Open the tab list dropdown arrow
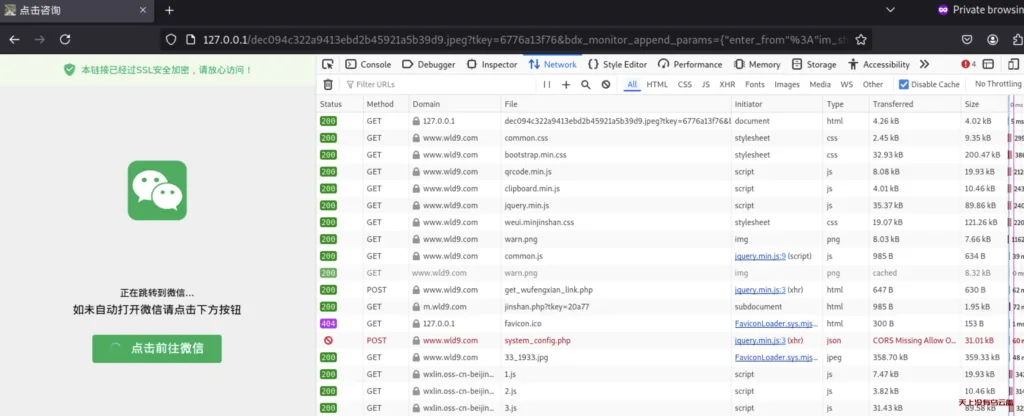 tap(889, 10)
